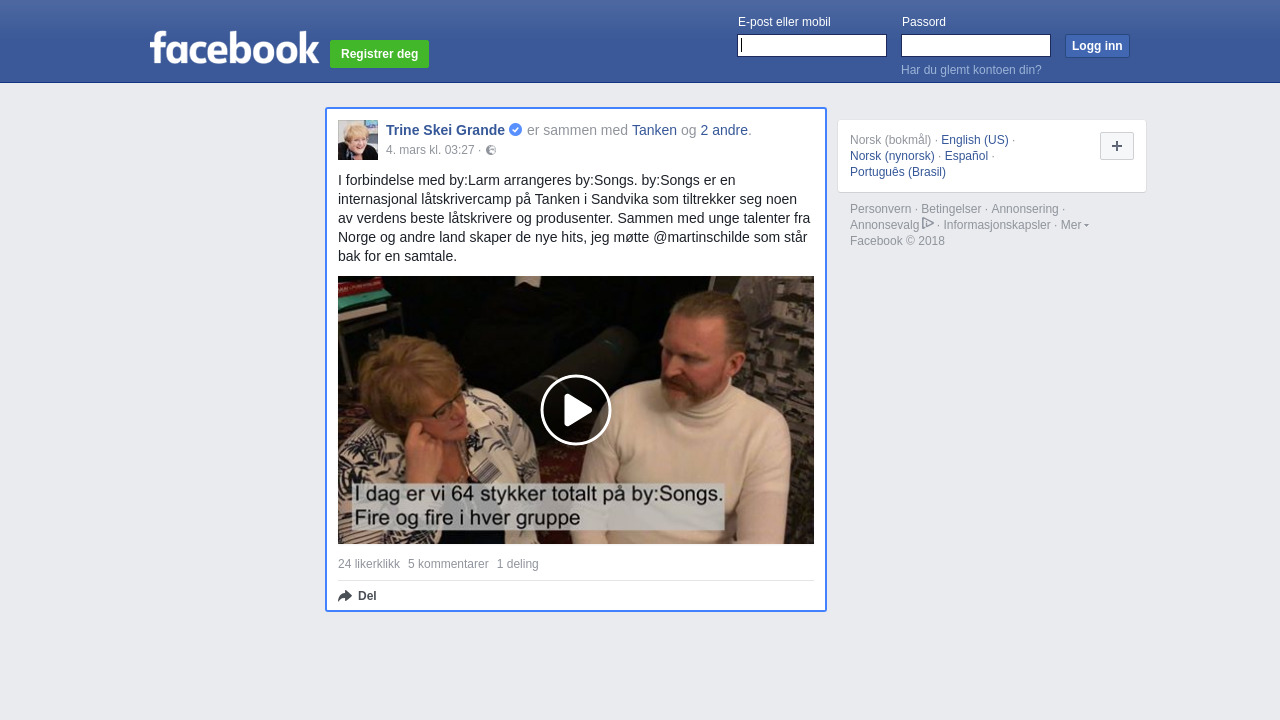This screenshot has width=1280, height=720.
Task: Open the Annonsering footer link
Action: [1025, 209]
